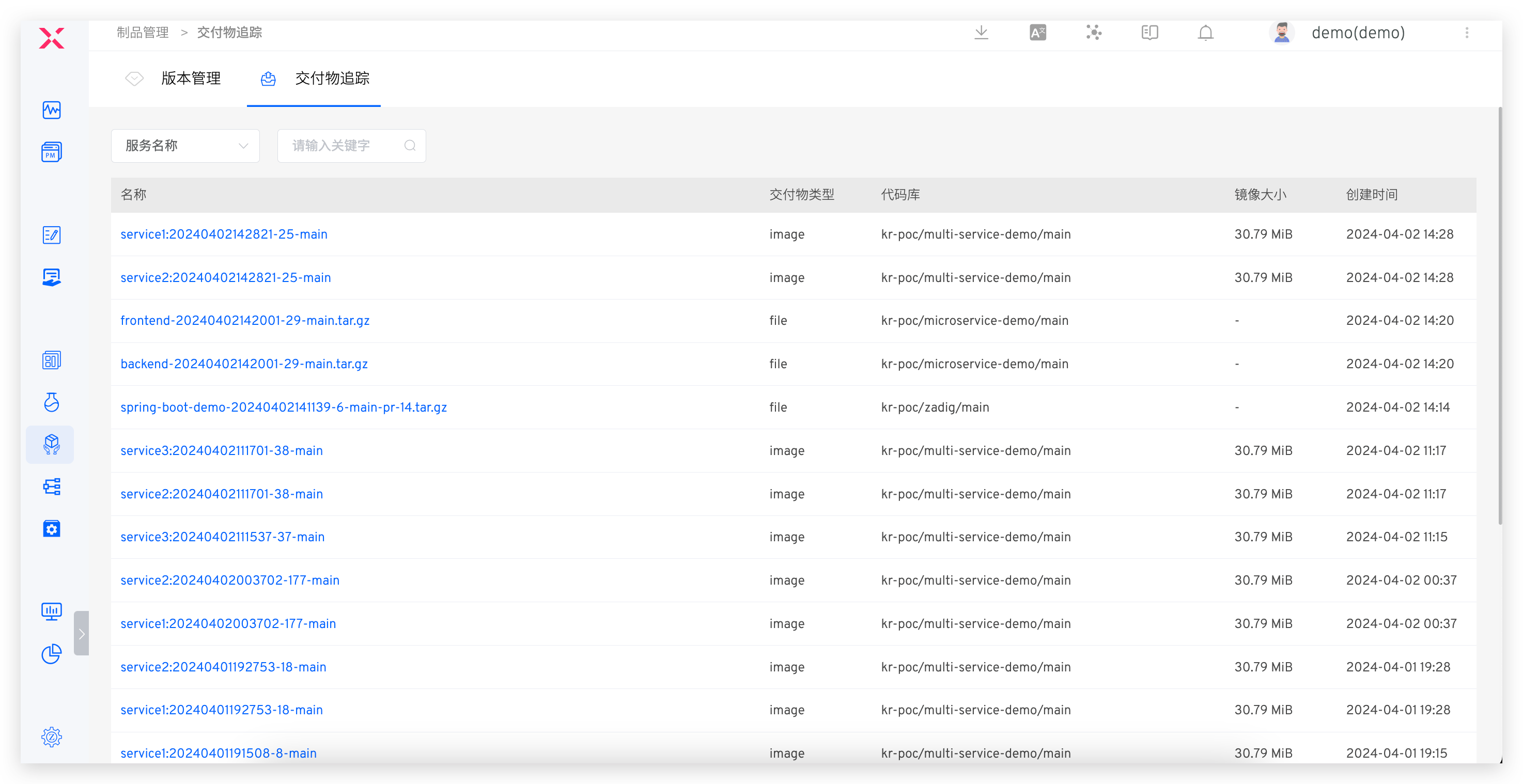Expand the sidebar with the arrow handle
Viewport: 1523px width, 784px height.
coord(82,633)
